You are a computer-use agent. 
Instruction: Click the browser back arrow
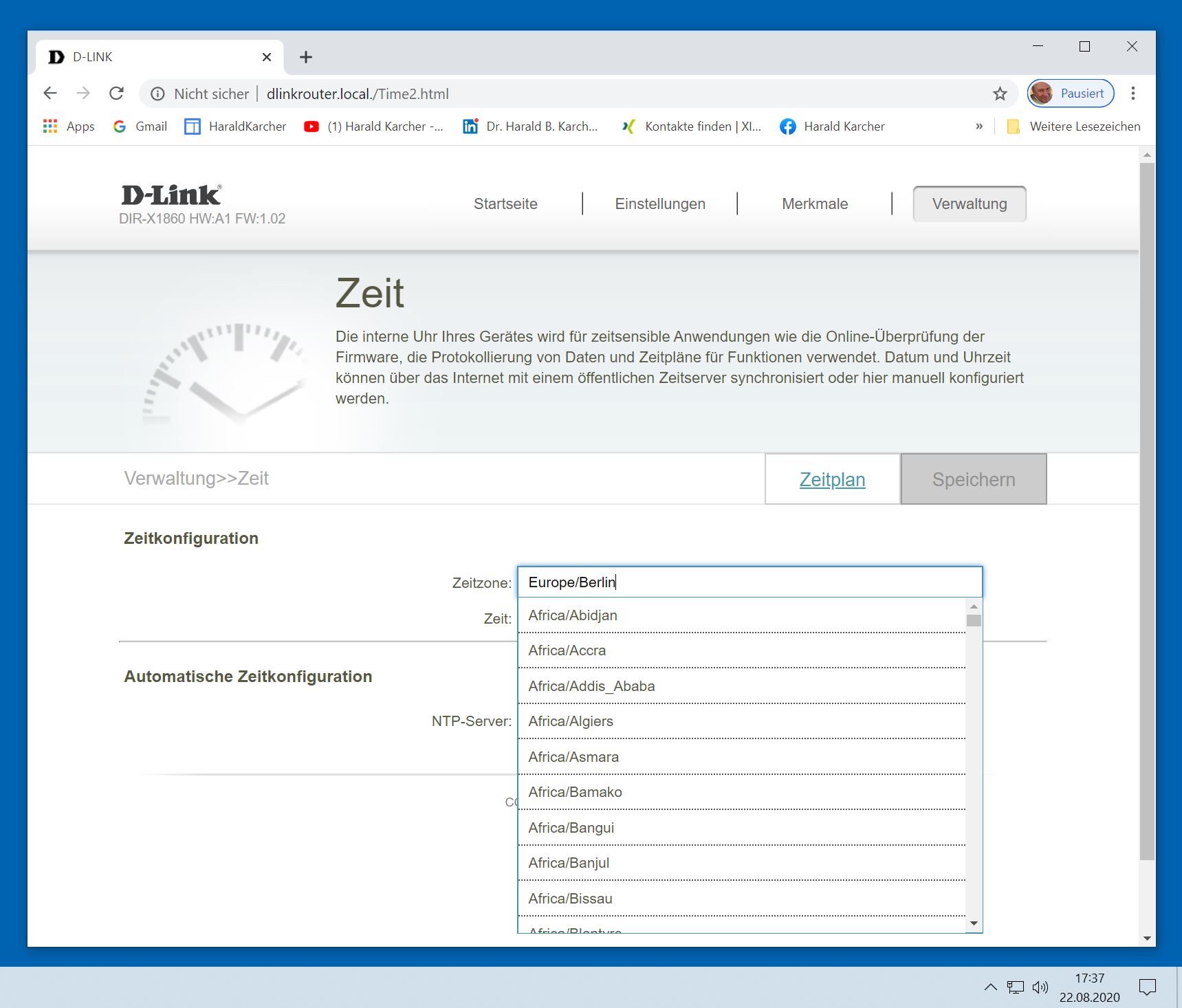pos(50,94)
